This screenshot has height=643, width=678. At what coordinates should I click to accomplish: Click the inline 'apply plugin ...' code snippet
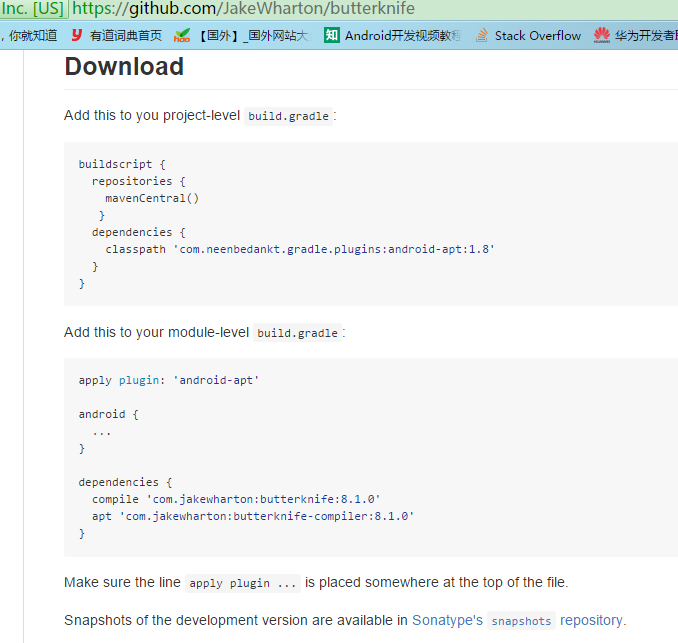point(243,583)
